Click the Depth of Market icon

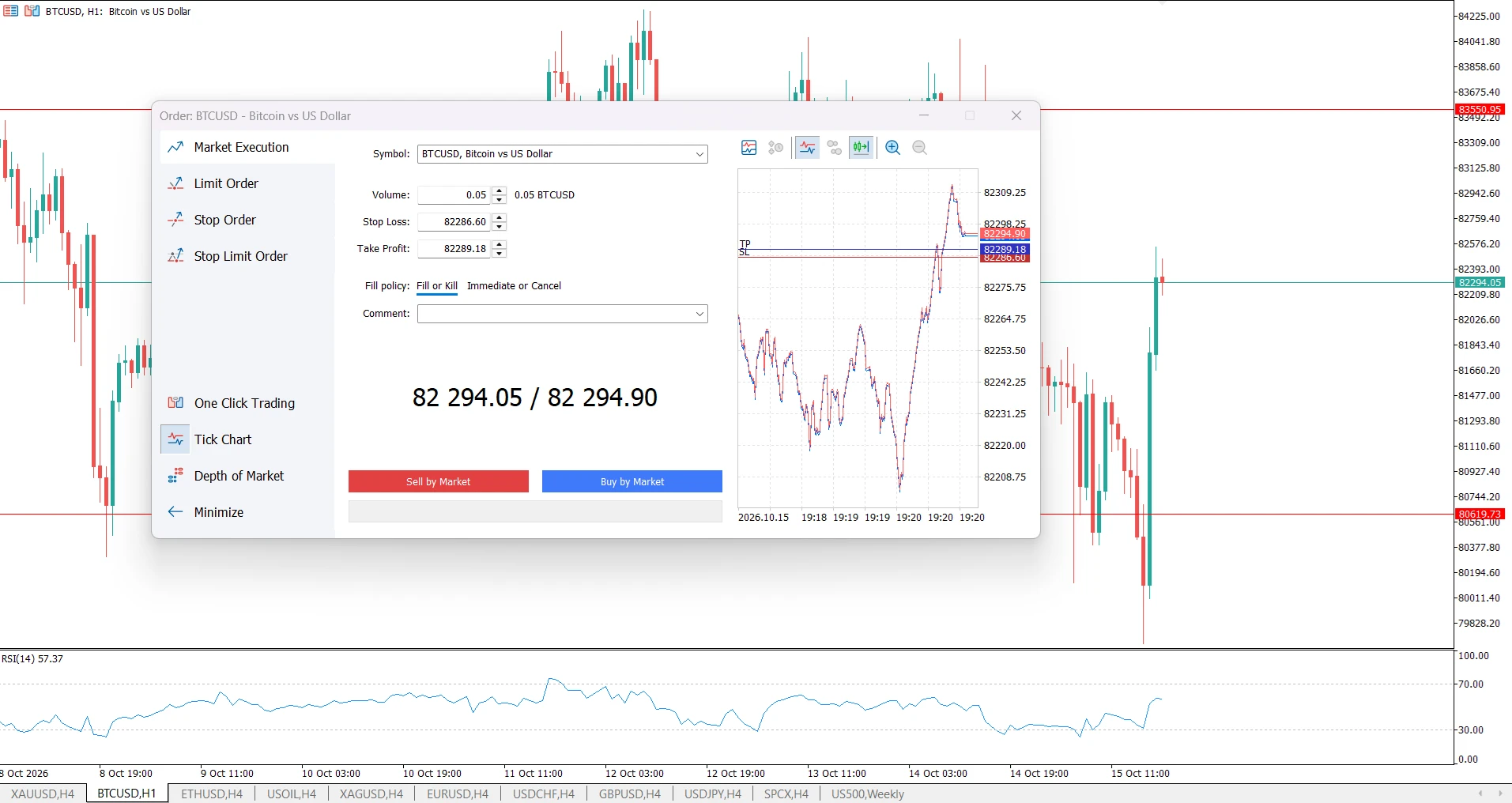175,476
